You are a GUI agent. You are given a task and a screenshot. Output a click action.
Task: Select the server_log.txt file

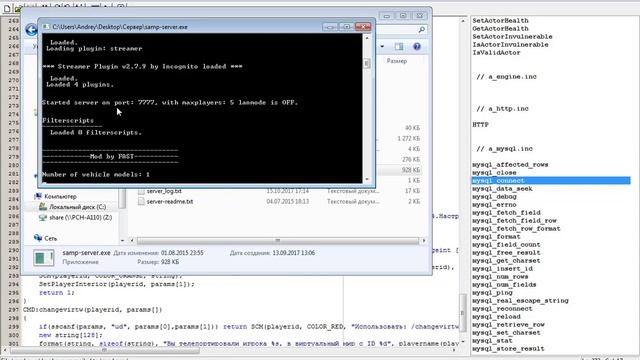point(164,191)
